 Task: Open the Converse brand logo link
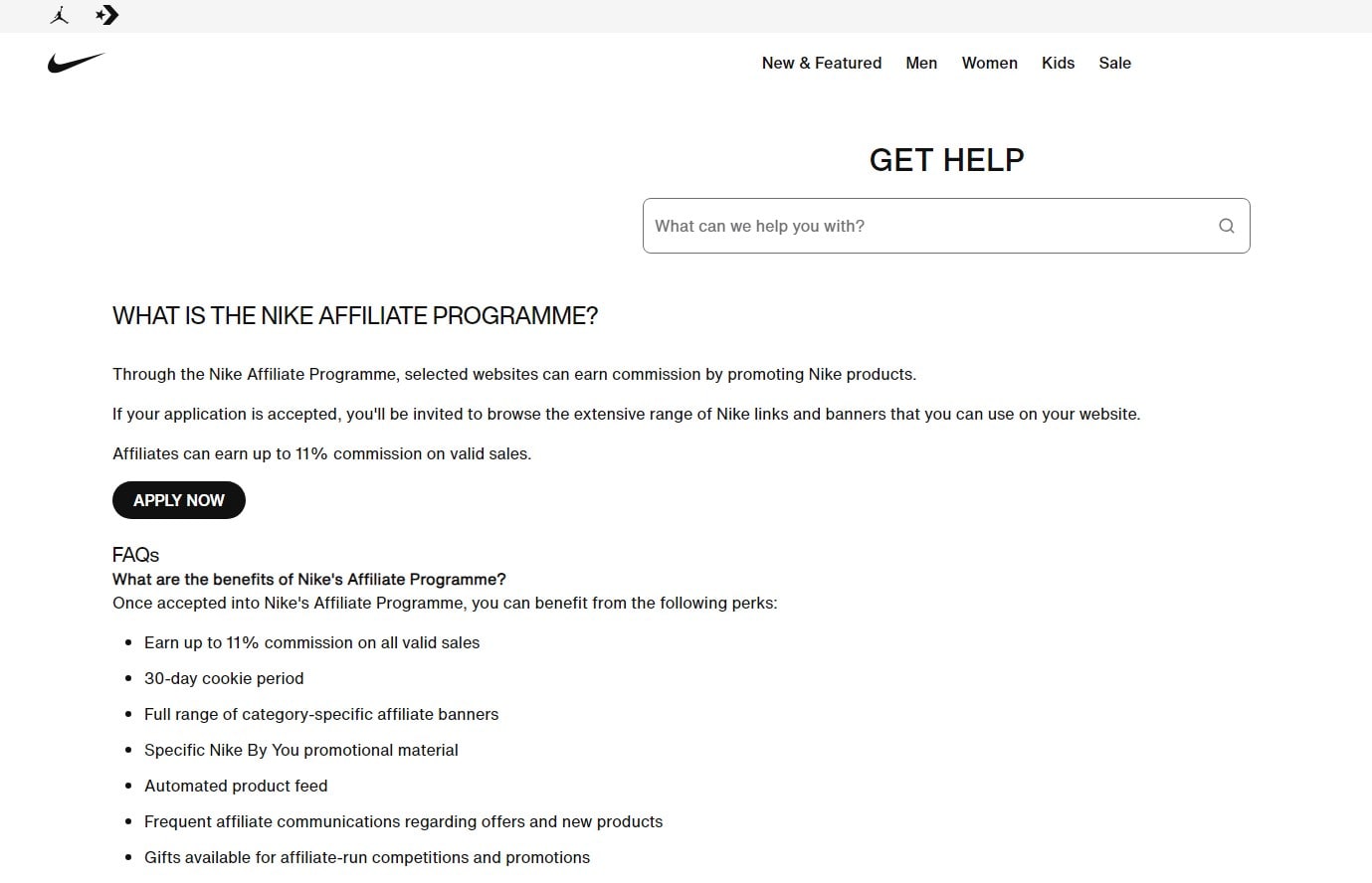coord(106,15)
